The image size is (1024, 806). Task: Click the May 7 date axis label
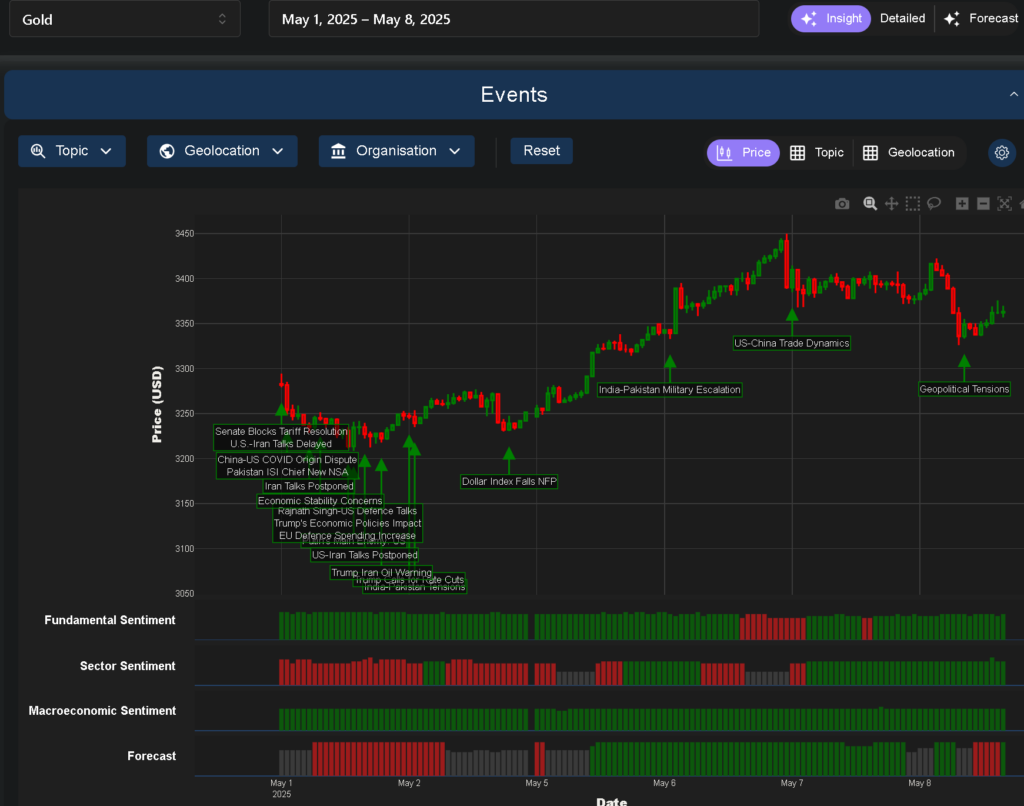[x=792, y=783]
